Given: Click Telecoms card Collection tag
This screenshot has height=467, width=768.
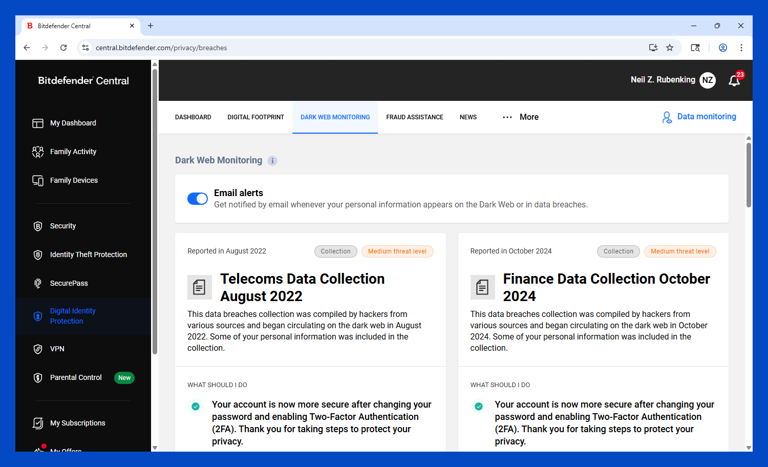Looking at the screenshot, I should click(336, 251).
